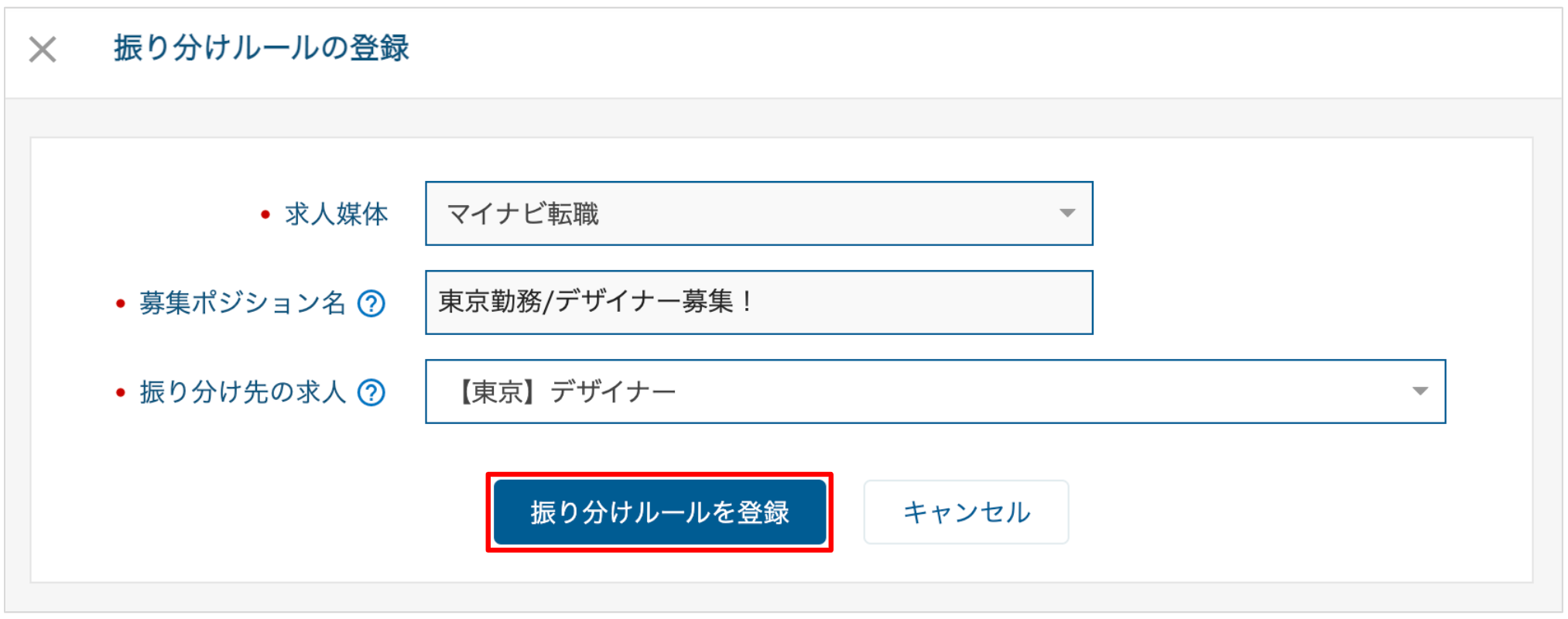Click the 募集ポジション名 field label
Image resolution: width=1568 pixels, height=619 pixels.
click(242, 303)
